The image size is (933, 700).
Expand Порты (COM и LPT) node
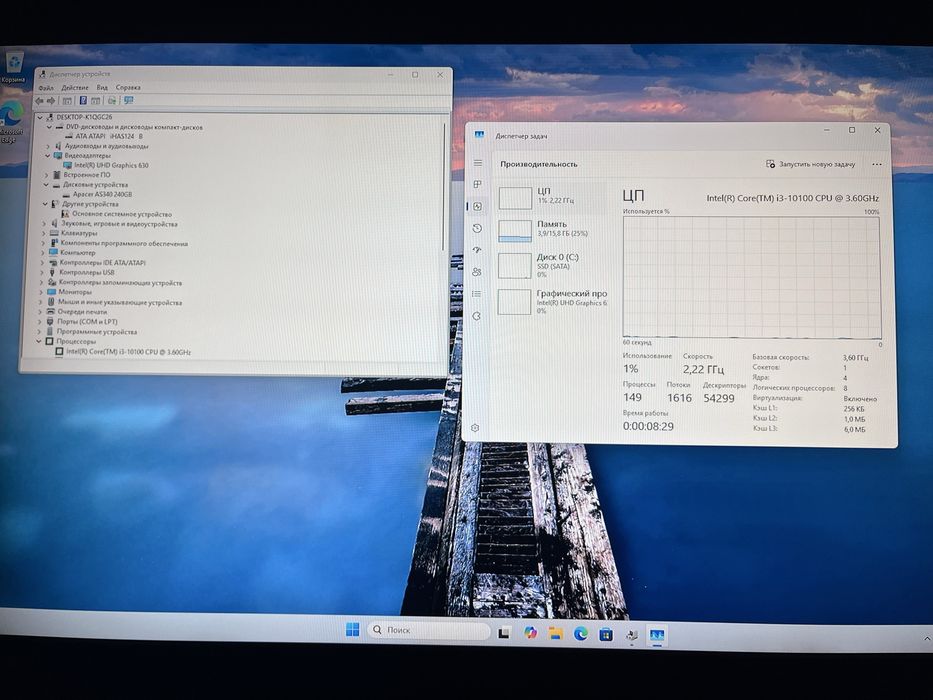click(x=40, y=321)
